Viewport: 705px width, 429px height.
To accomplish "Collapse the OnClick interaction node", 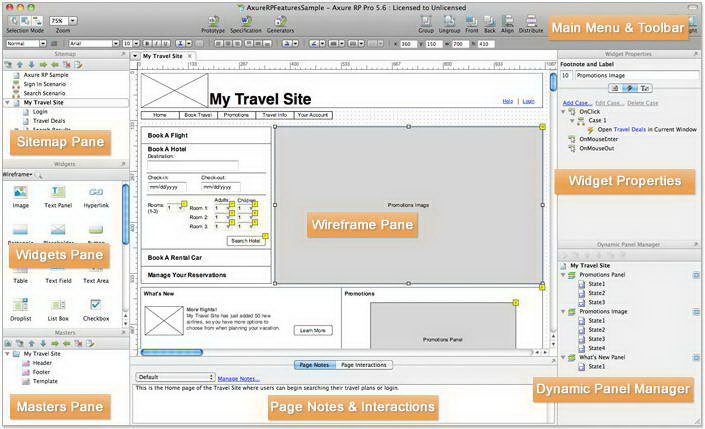I will click(563, 112).
